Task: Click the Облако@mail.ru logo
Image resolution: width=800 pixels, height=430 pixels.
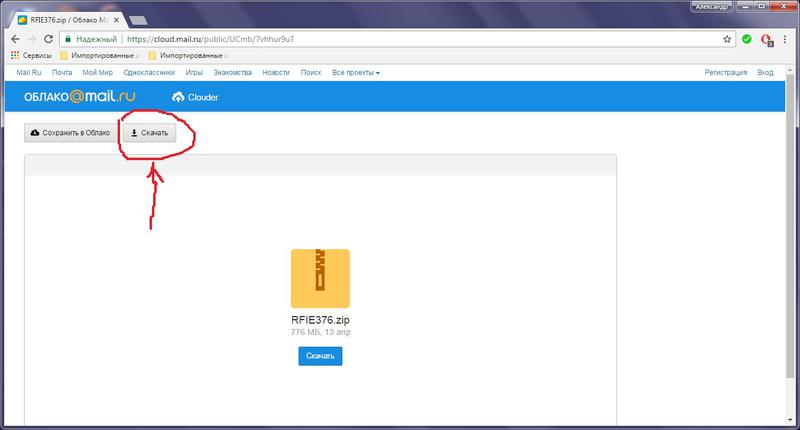Action: pos(80,96)
